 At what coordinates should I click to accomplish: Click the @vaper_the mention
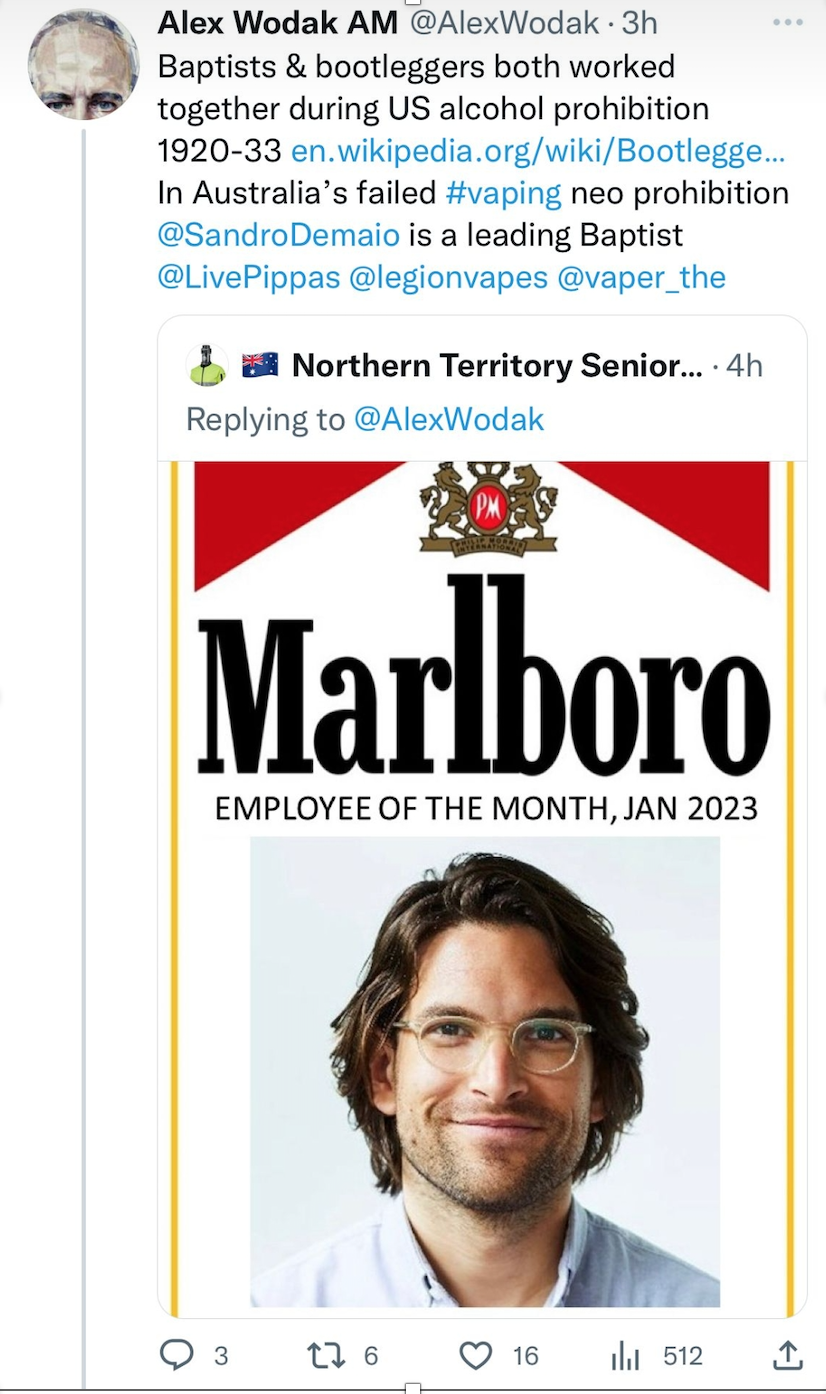[x=640, y=277]
